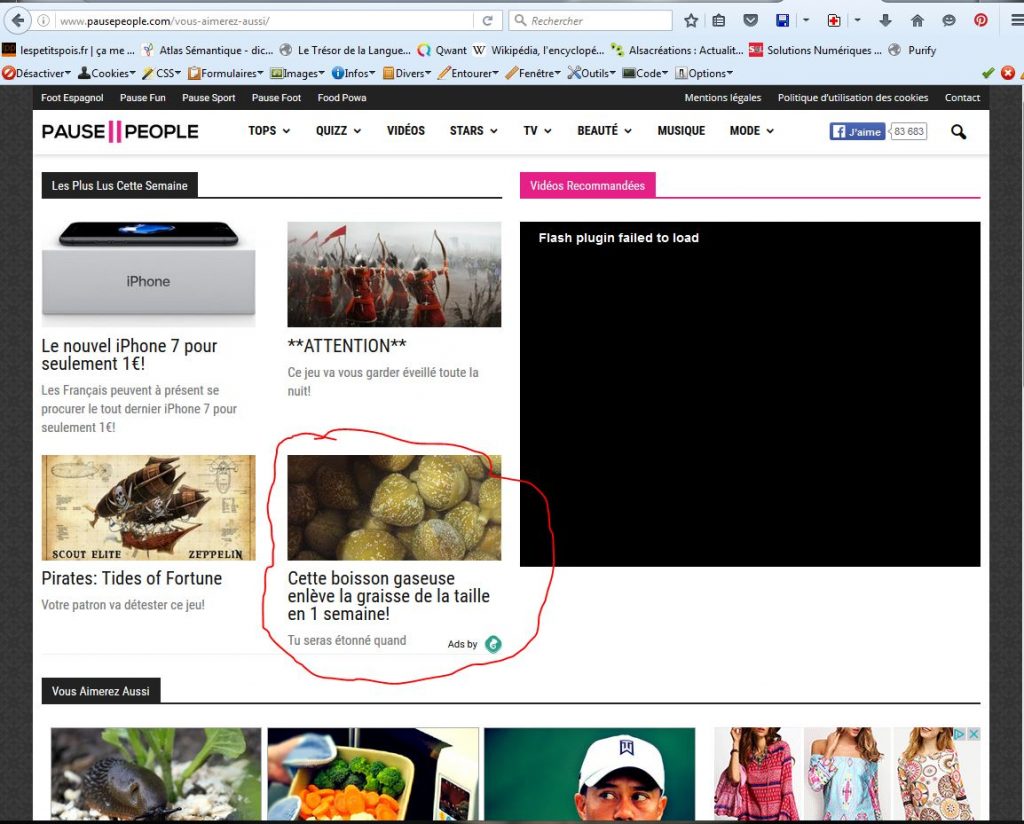The image size is (1024, 824).
Task: Open the iPhone 7 article headline
Action: 129,354
